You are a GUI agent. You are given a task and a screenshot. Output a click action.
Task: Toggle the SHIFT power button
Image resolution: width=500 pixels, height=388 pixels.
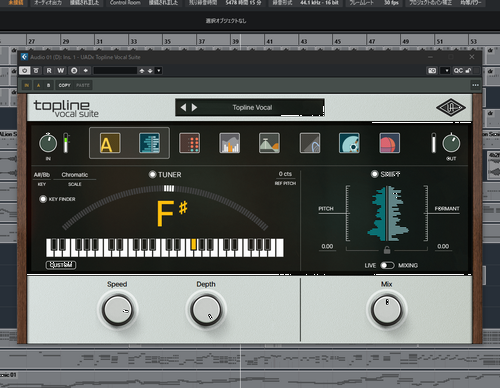374,174
